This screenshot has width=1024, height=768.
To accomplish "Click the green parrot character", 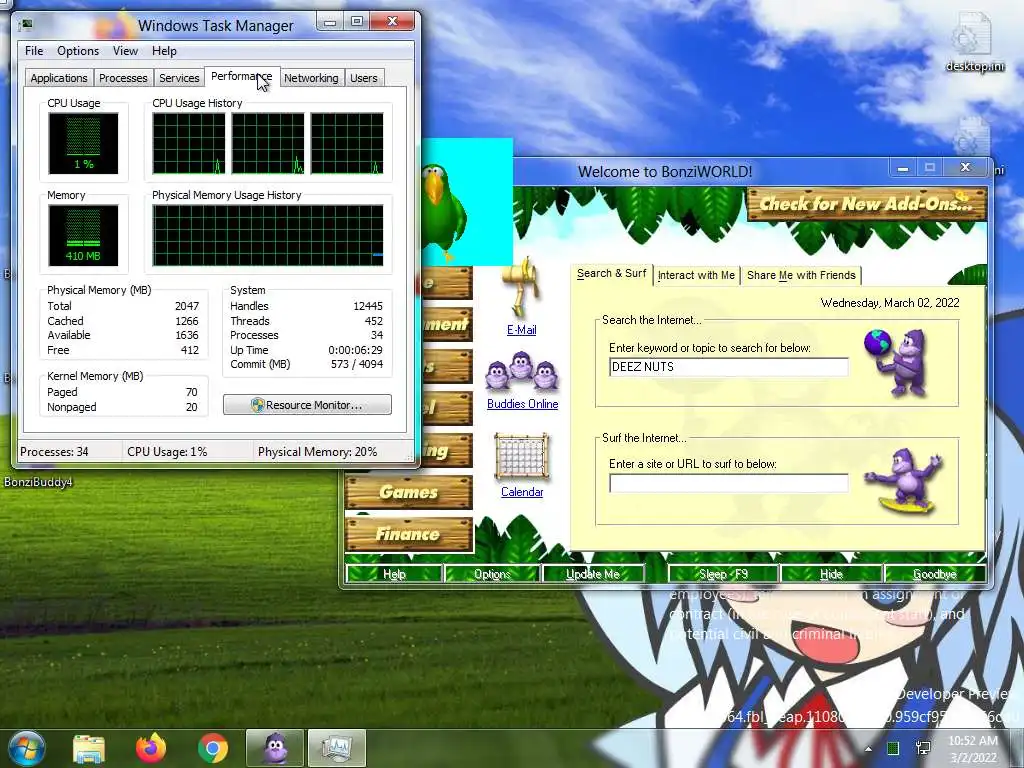I will (x=444, y=210).
